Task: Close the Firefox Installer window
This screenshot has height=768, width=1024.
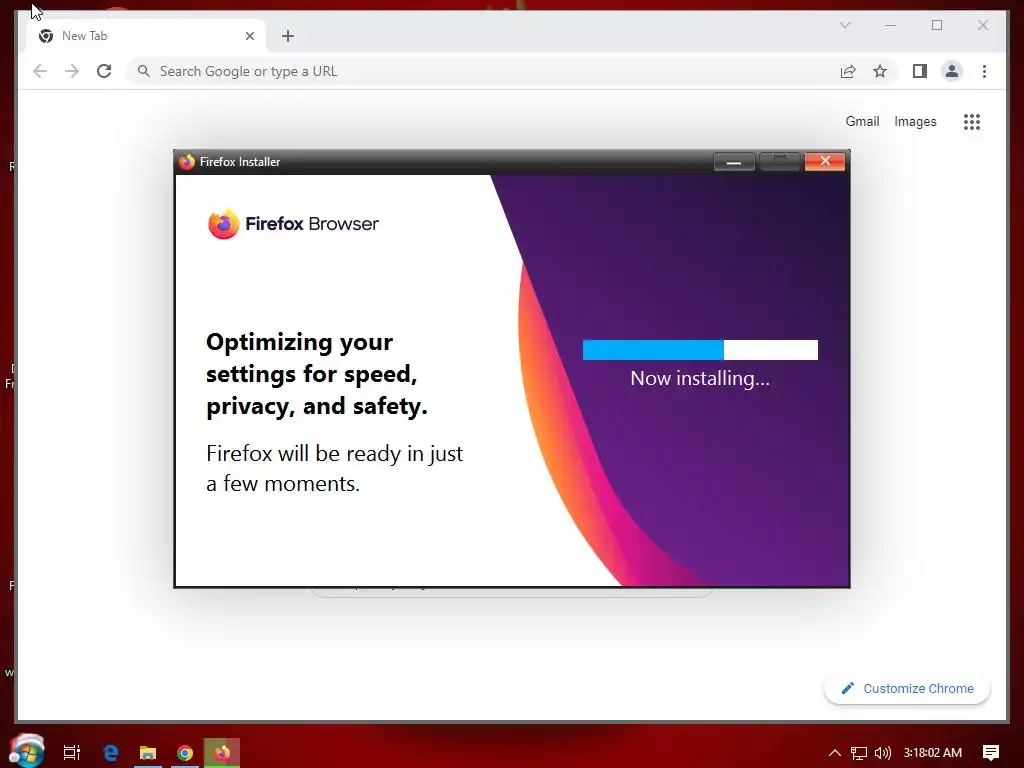Action: point(825,161)
